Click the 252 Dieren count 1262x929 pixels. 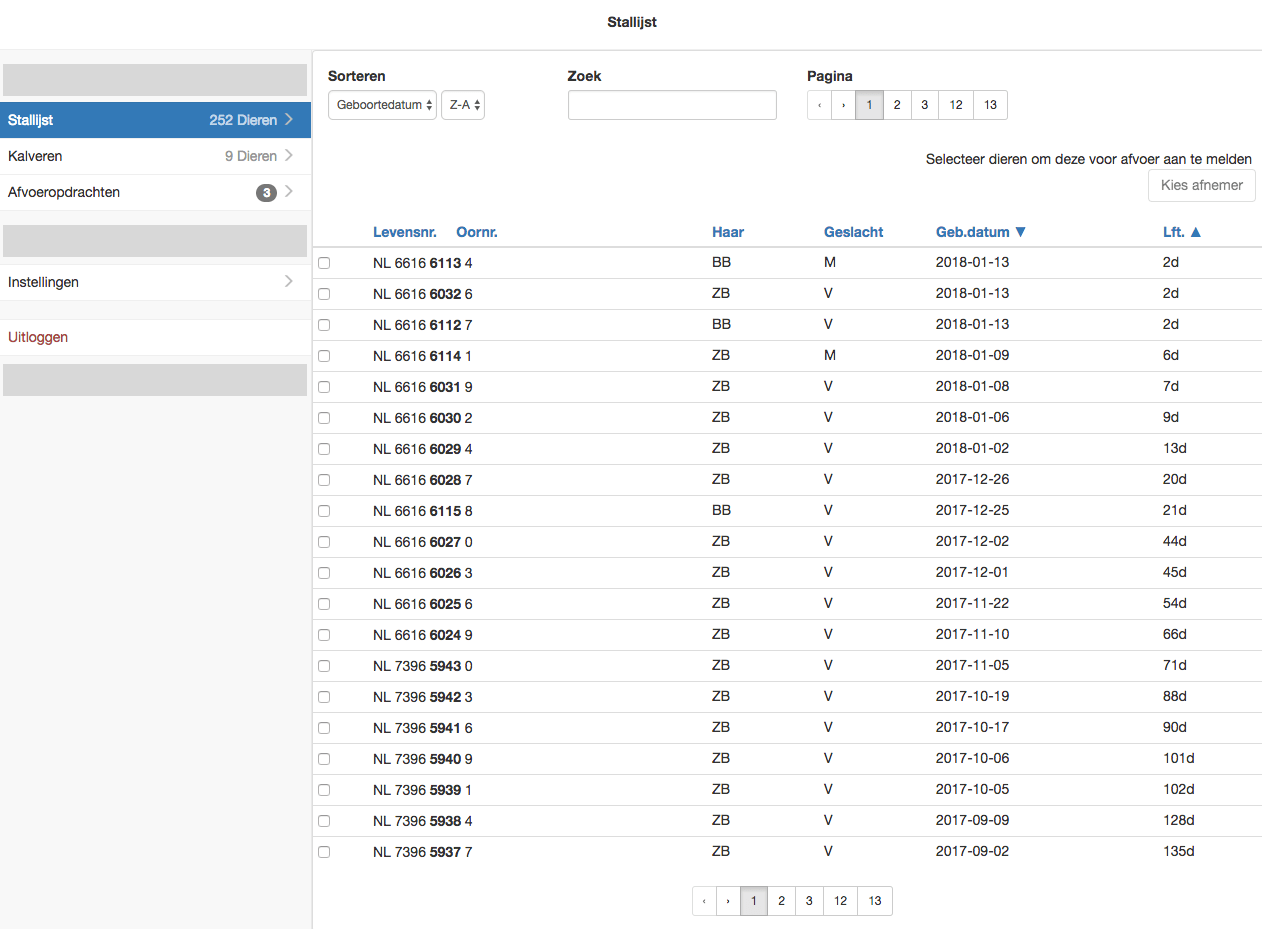point(243,120)
